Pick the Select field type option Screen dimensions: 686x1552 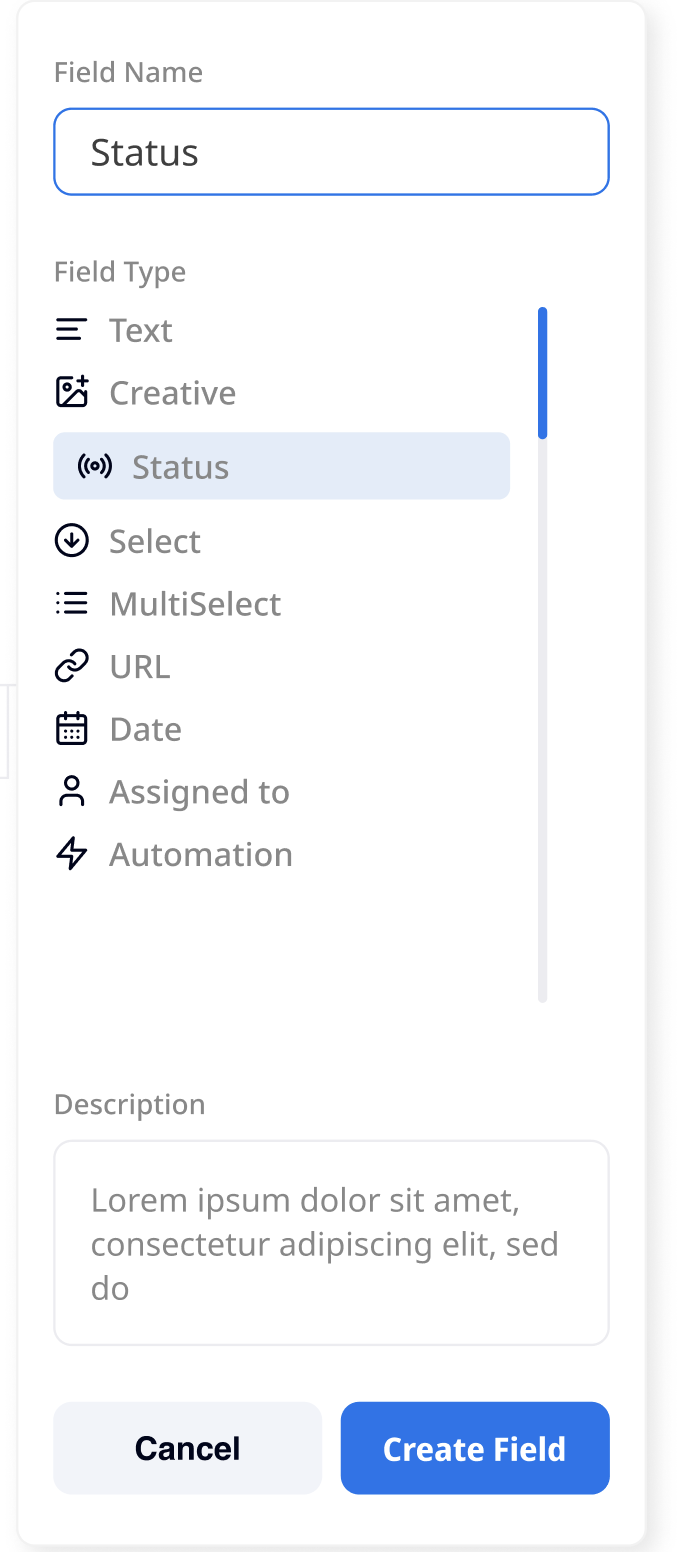point(155,542)
